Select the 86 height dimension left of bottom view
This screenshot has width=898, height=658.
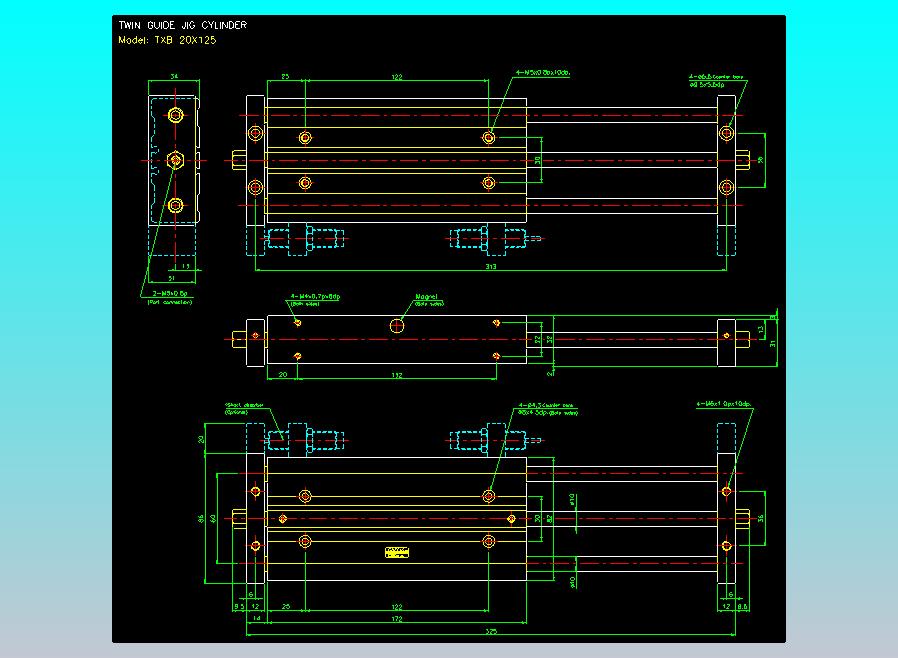[x=201, y=518]
